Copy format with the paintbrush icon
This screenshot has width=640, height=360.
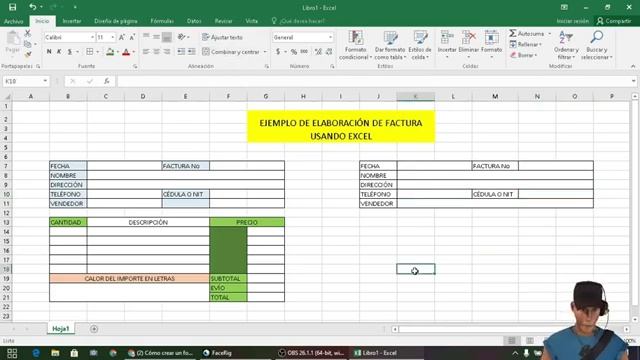28,54
